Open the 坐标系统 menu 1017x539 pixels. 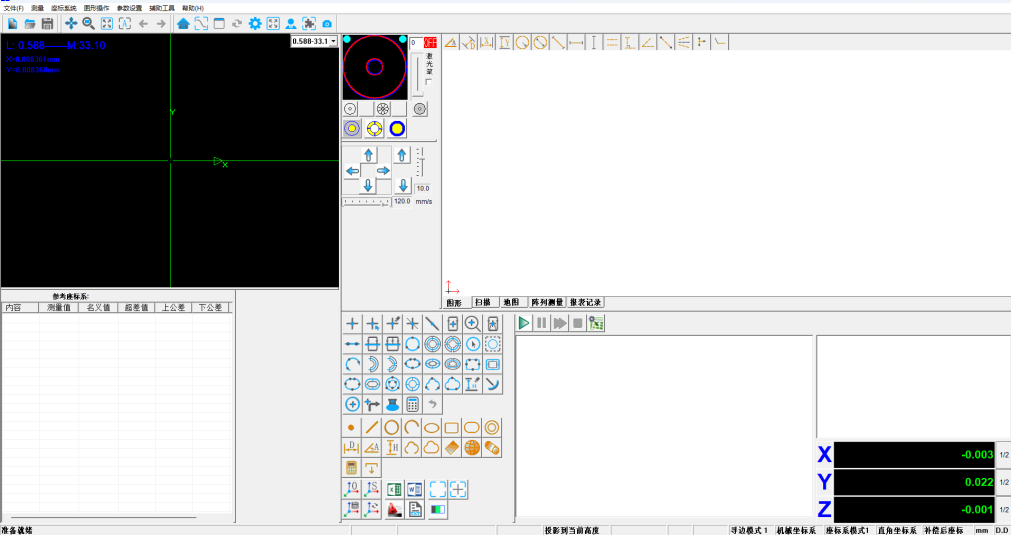coord(64,7)
